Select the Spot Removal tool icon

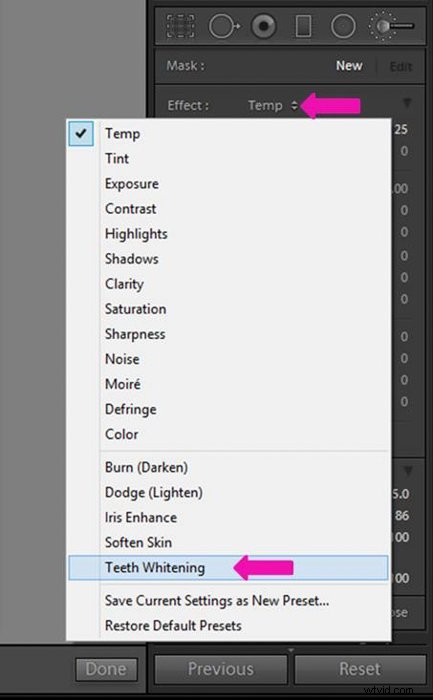(x=225, y=26)
